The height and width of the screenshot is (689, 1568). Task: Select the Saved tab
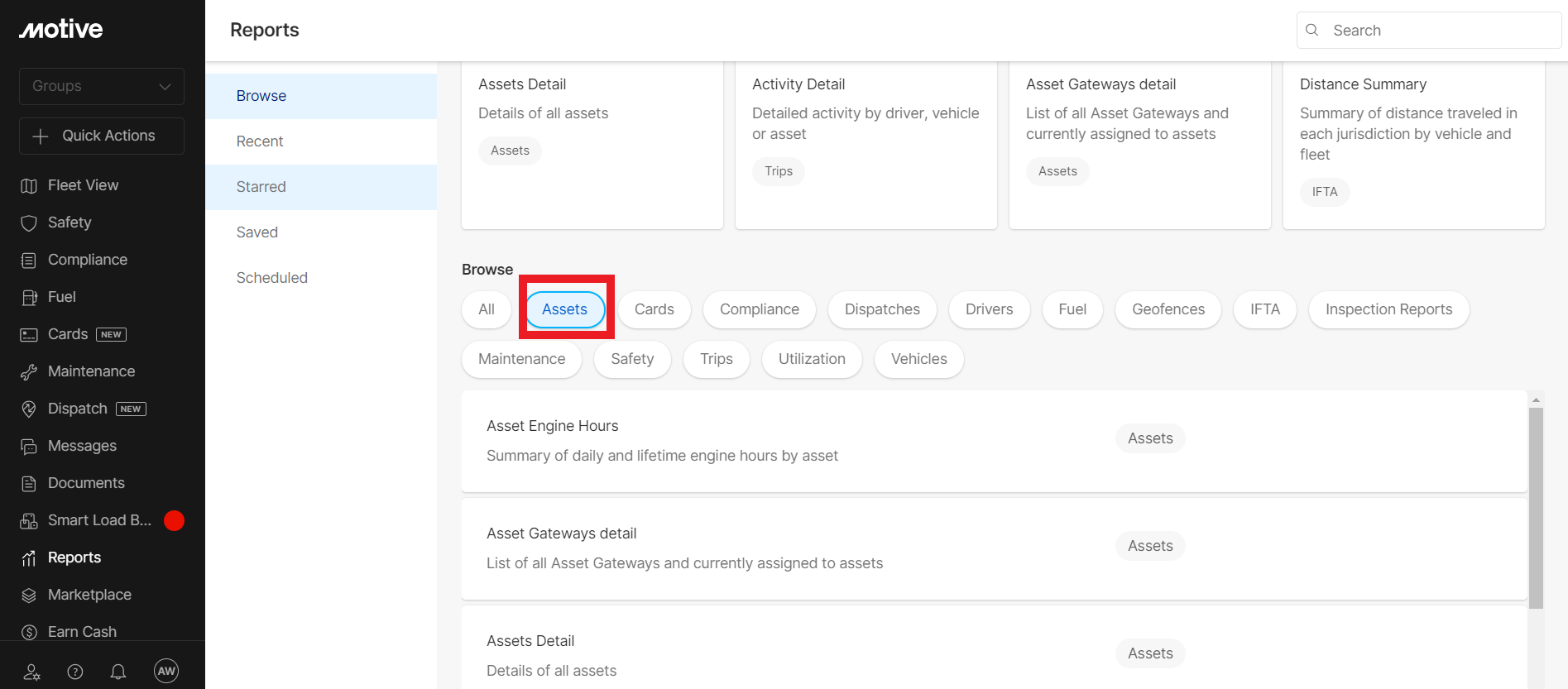coord(321,232)
